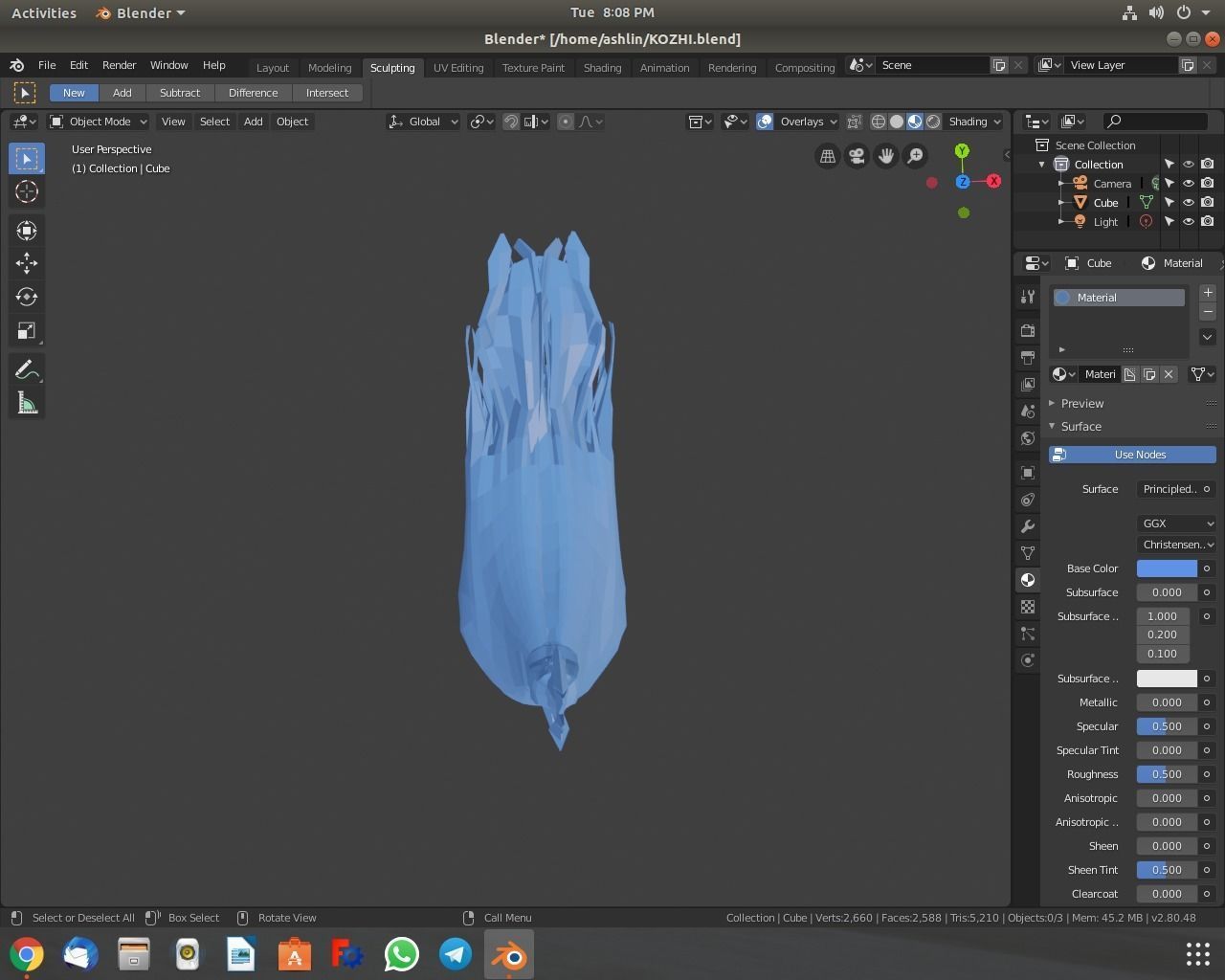This screenshot has height=980, width=1225.
Task: Switch to the UV Editing workspace tab
Action: pos(458,68)
